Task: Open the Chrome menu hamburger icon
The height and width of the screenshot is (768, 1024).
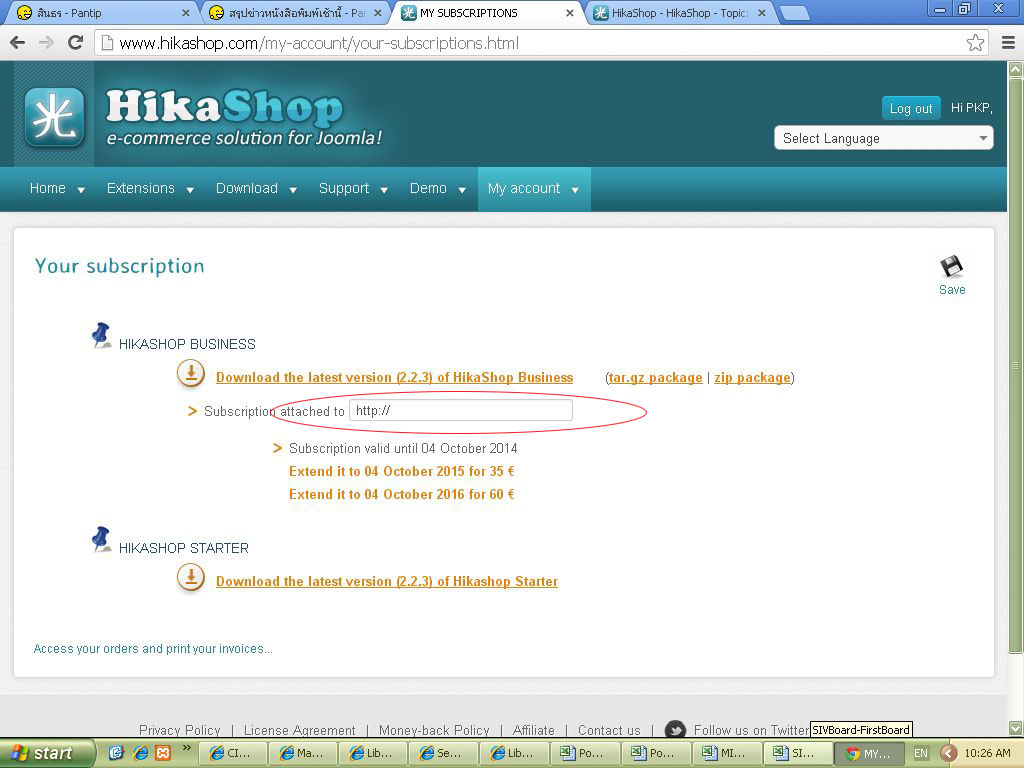Action: point(1008,43)
